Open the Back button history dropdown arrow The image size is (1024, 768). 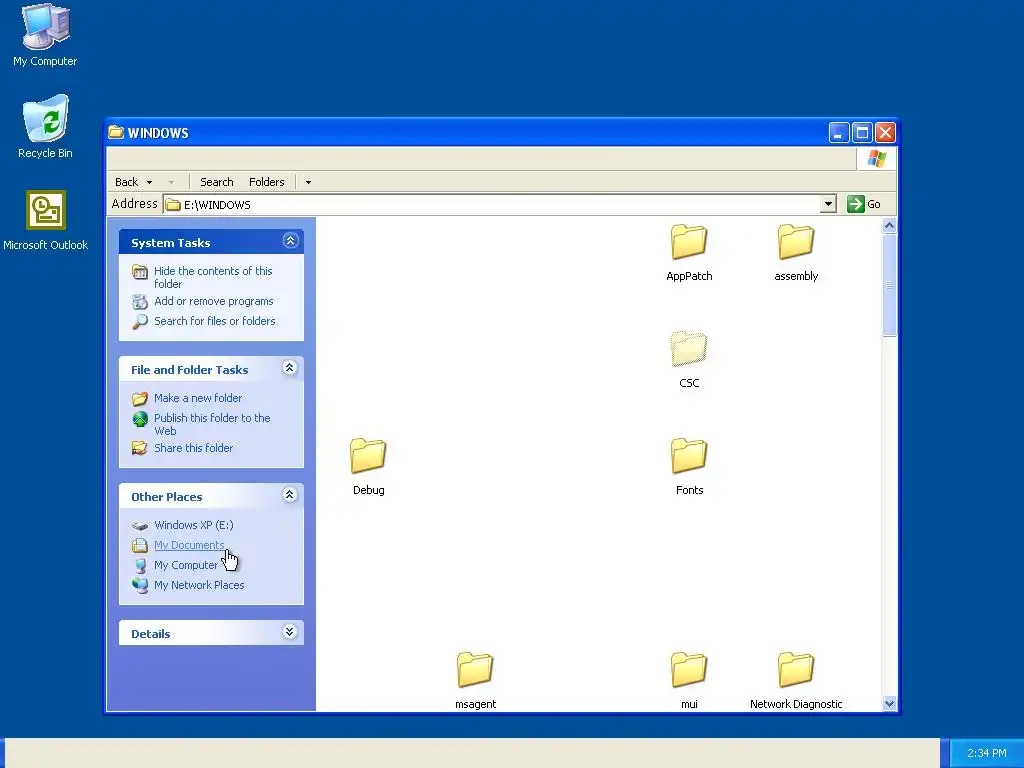pyautogui.click(x=150, y=182)
